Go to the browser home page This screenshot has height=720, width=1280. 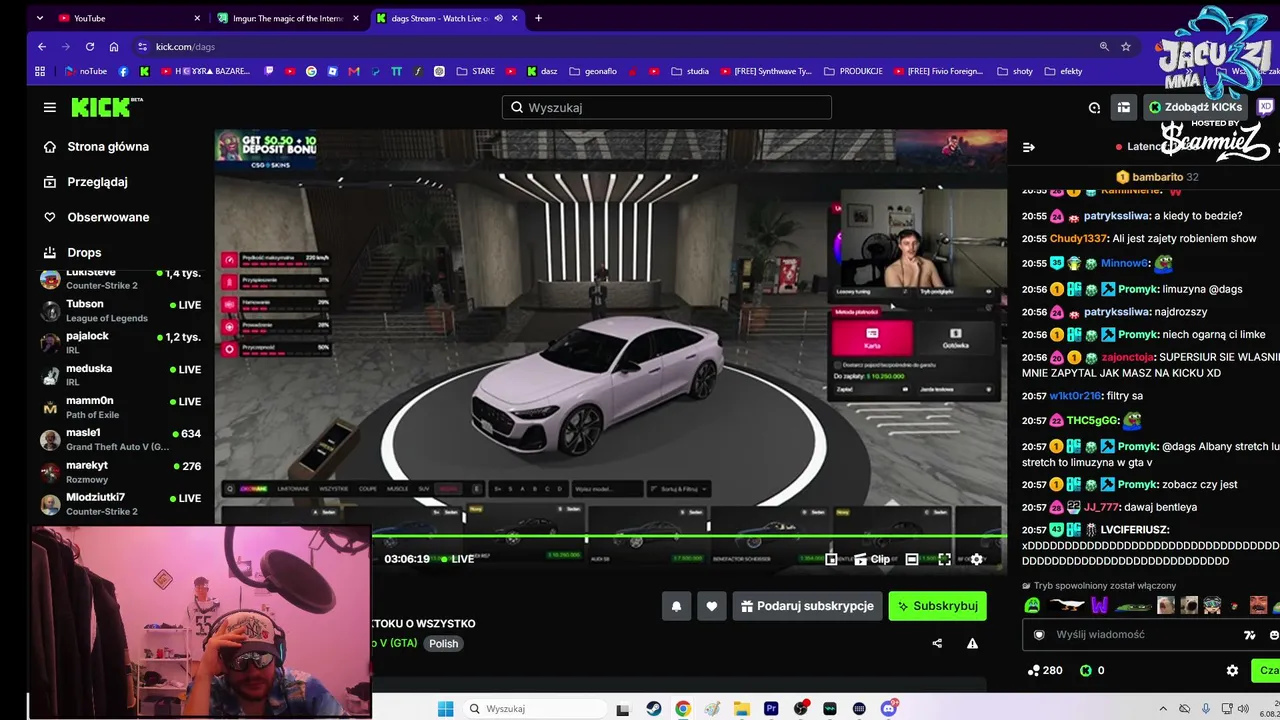pos(114,46)
